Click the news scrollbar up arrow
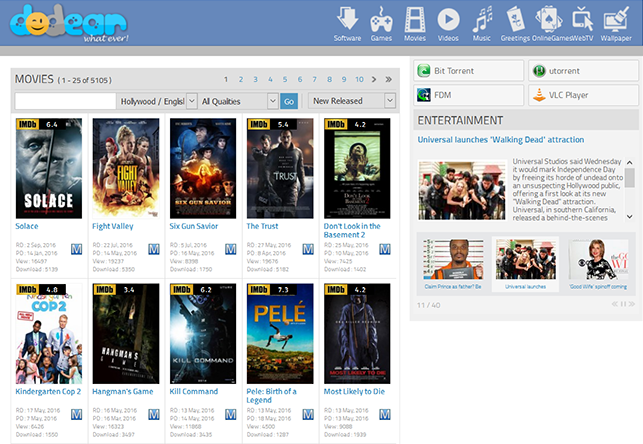Image resolution: width=643 pixels, height=444 pixels. coord(629,163)
